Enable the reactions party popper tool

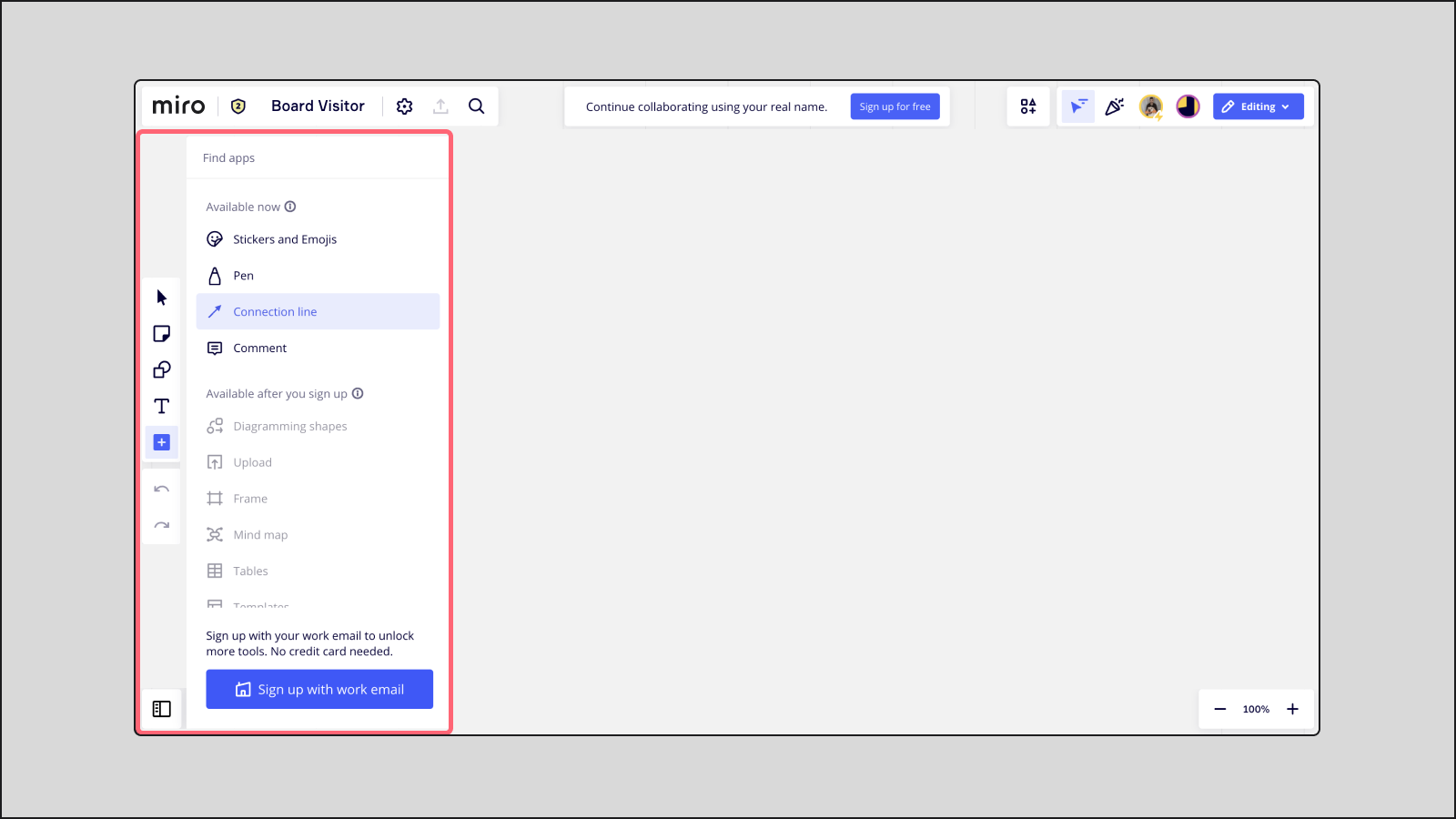click(x=1115, y=106)
